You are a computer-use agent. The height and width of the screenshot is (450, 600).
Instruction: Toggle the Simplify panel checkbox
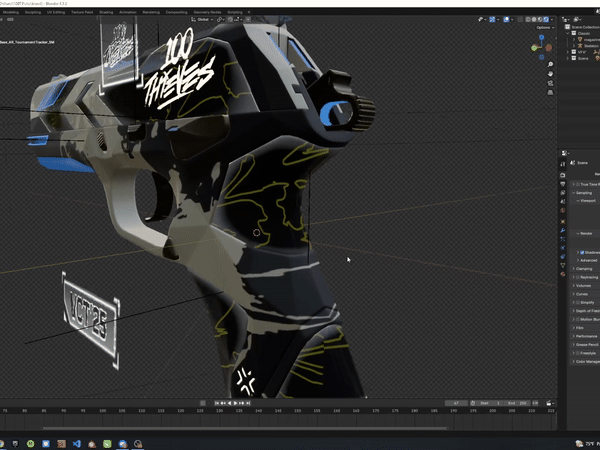click(x=578, y=302)
